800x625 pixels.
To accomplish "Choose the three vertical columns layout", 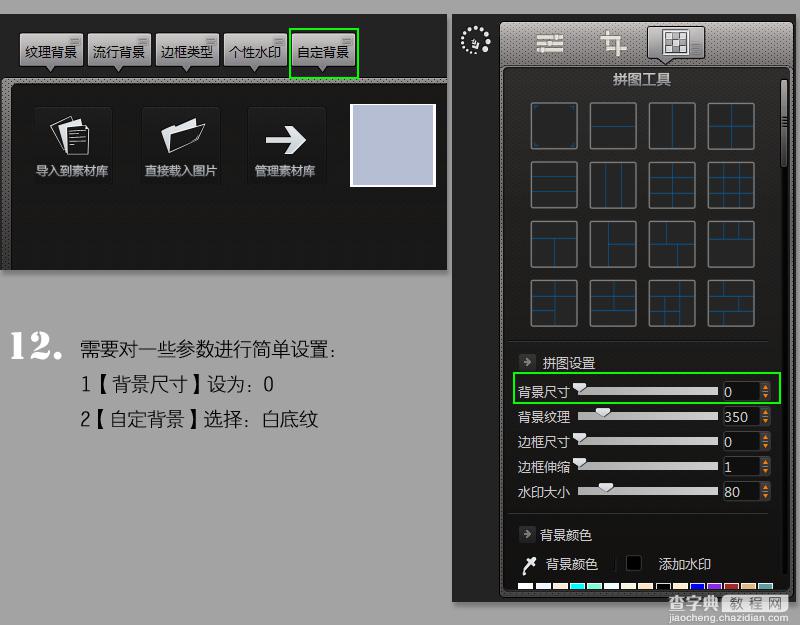I will click(x=613, y=185).
